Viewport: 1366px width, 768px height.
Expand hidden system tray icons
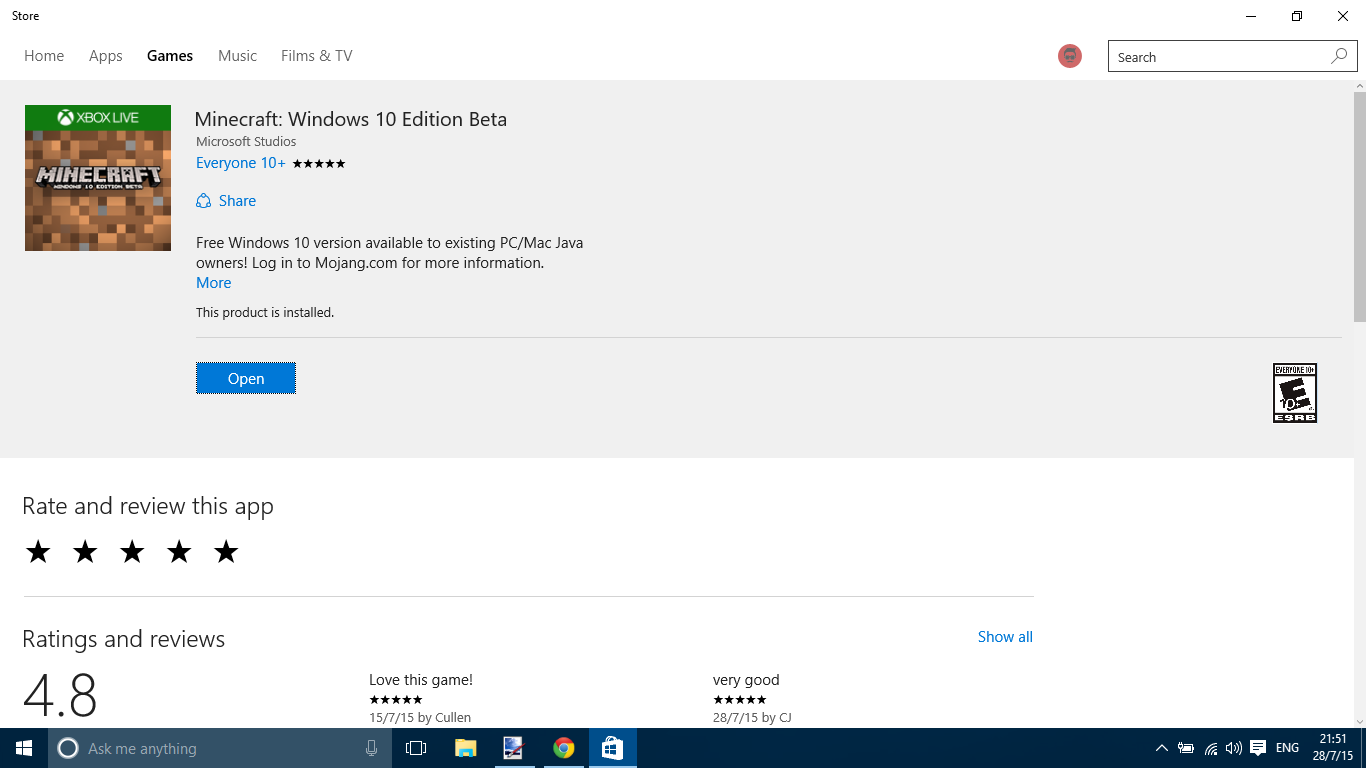point(1161,748)
